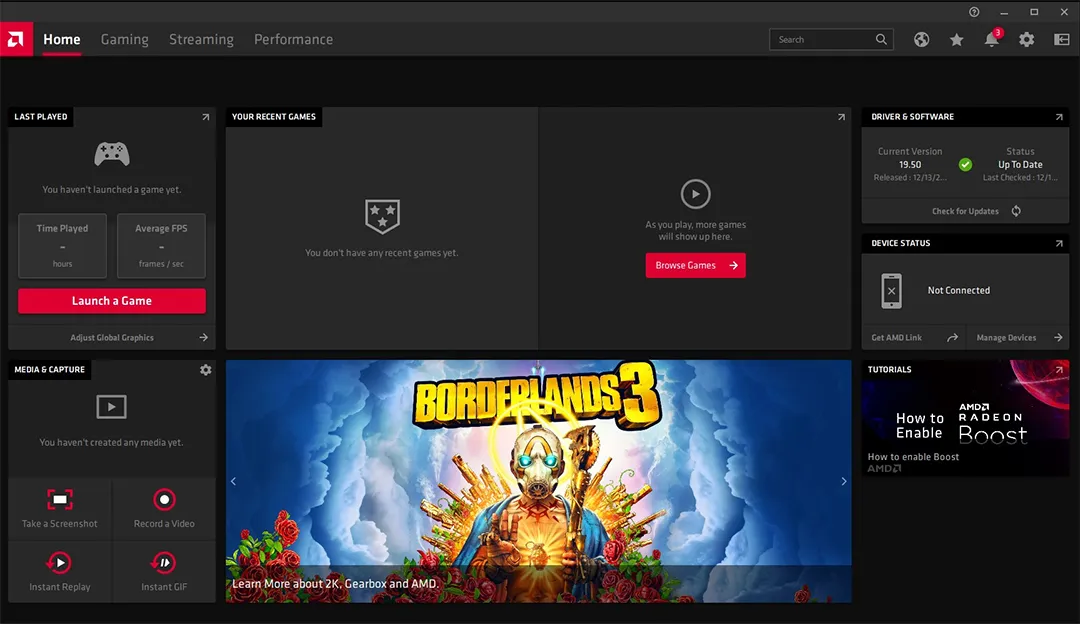
Task: Click the favorites star icon
Action: 957,40
